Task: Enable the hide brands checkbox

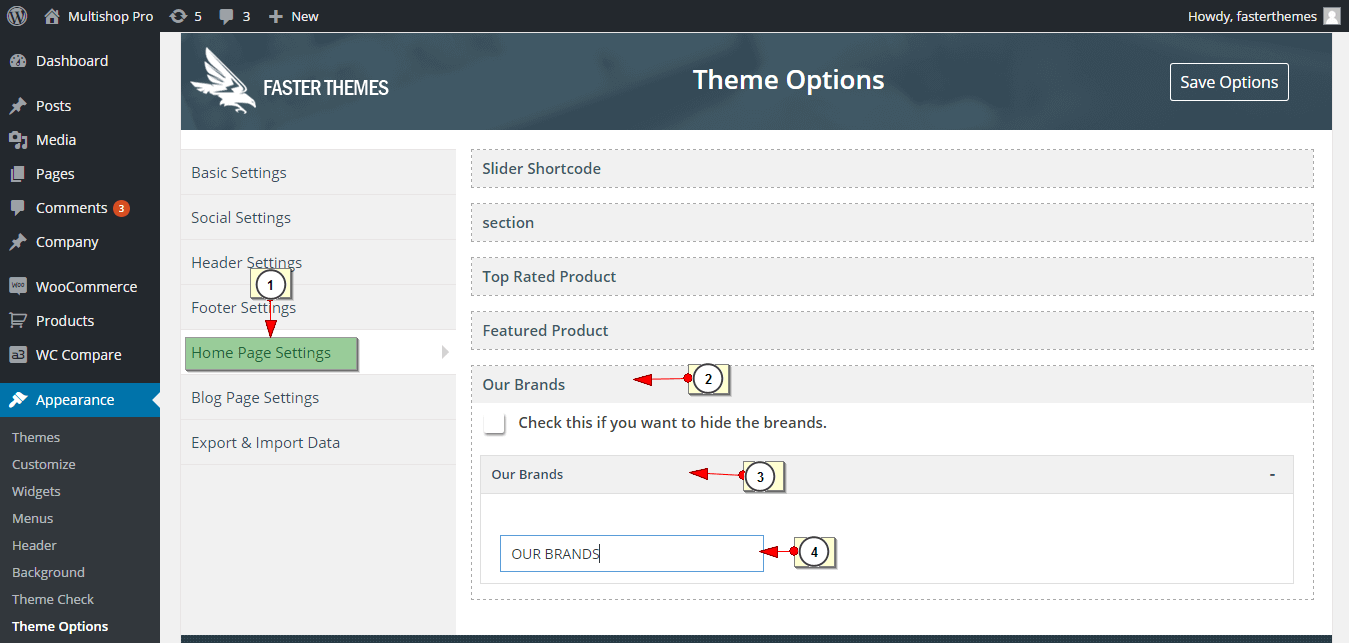Action: point(494,423)
